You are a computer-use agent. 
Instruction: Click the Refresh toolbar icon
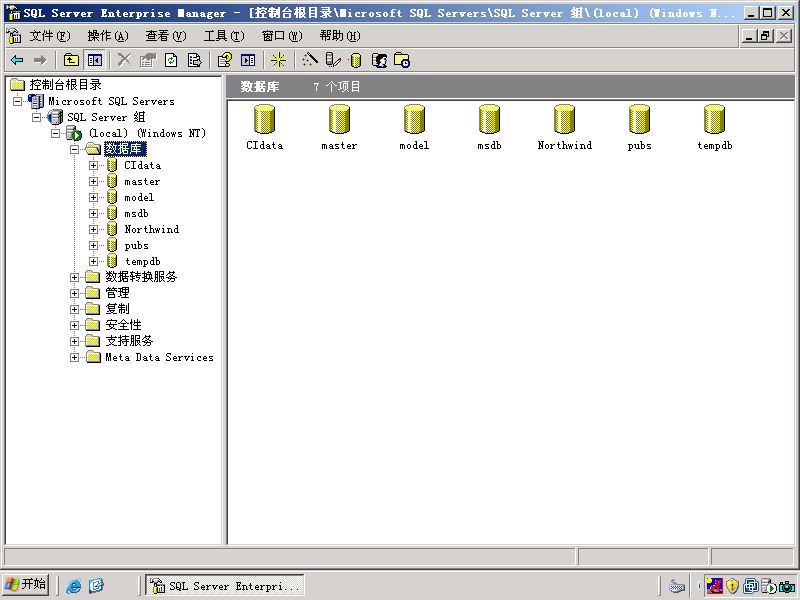(171, 60)
